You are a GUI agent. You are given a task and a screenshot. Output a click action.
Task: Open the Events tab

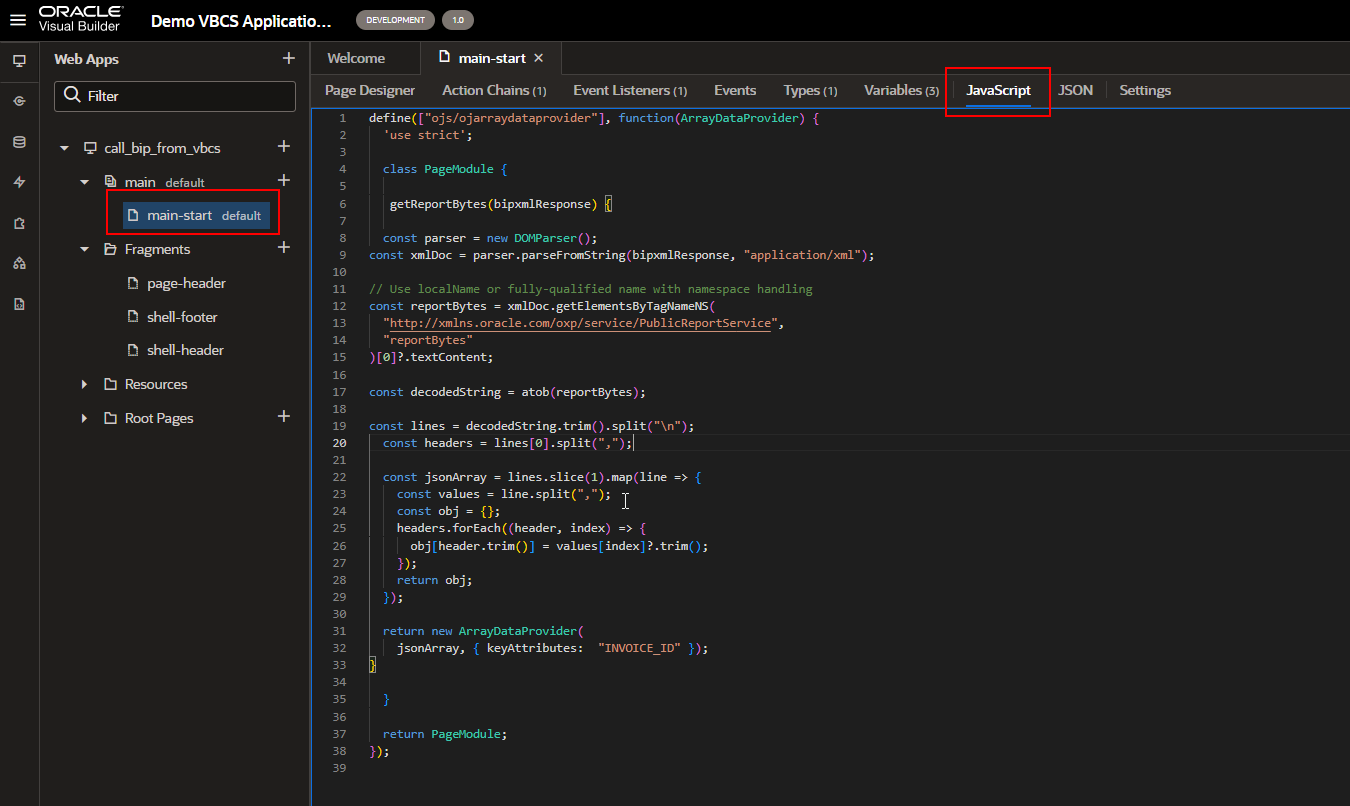[735, 90]
